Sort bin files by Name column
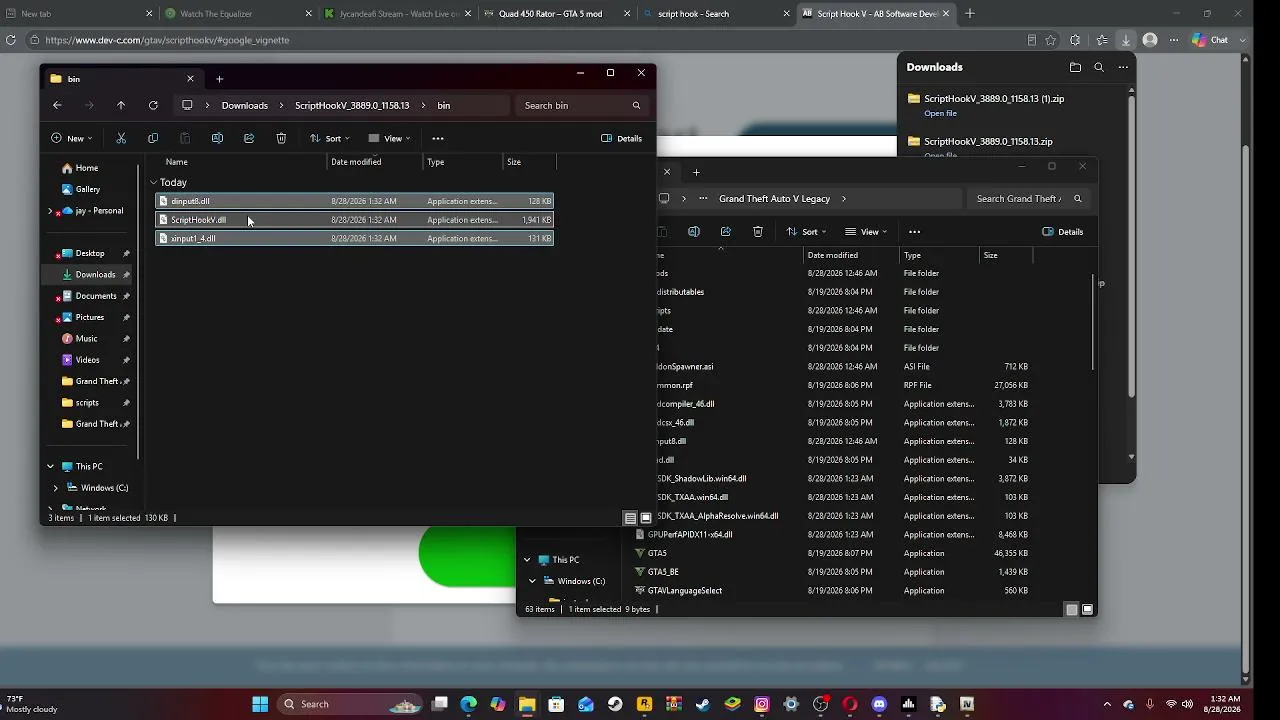The image size is (1280, 720). tap(176, 162)
